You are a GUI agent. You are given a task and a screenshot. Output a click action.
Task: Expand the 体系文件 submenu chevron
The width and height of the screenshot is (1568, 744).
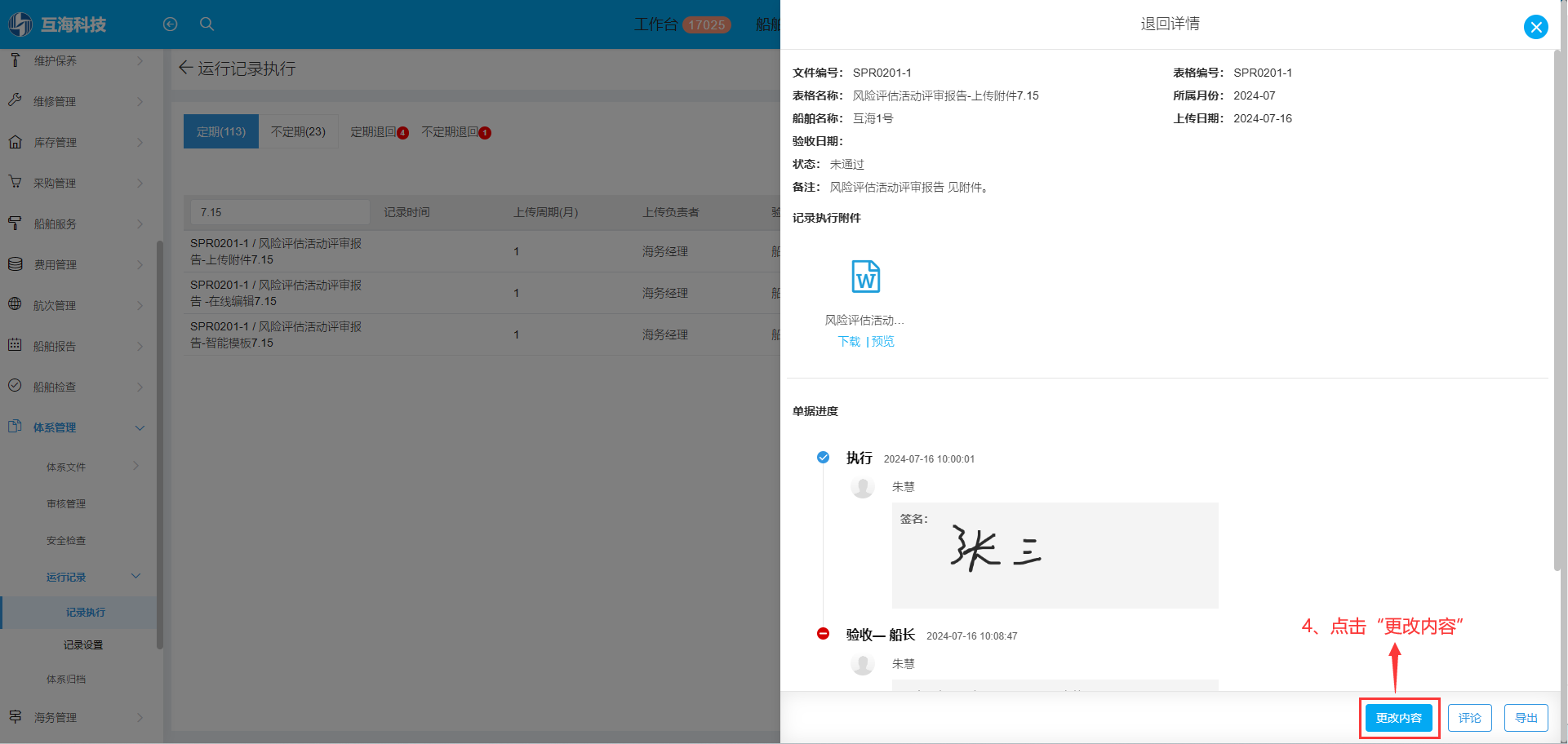pyautogui.click(x=136, y=466)
